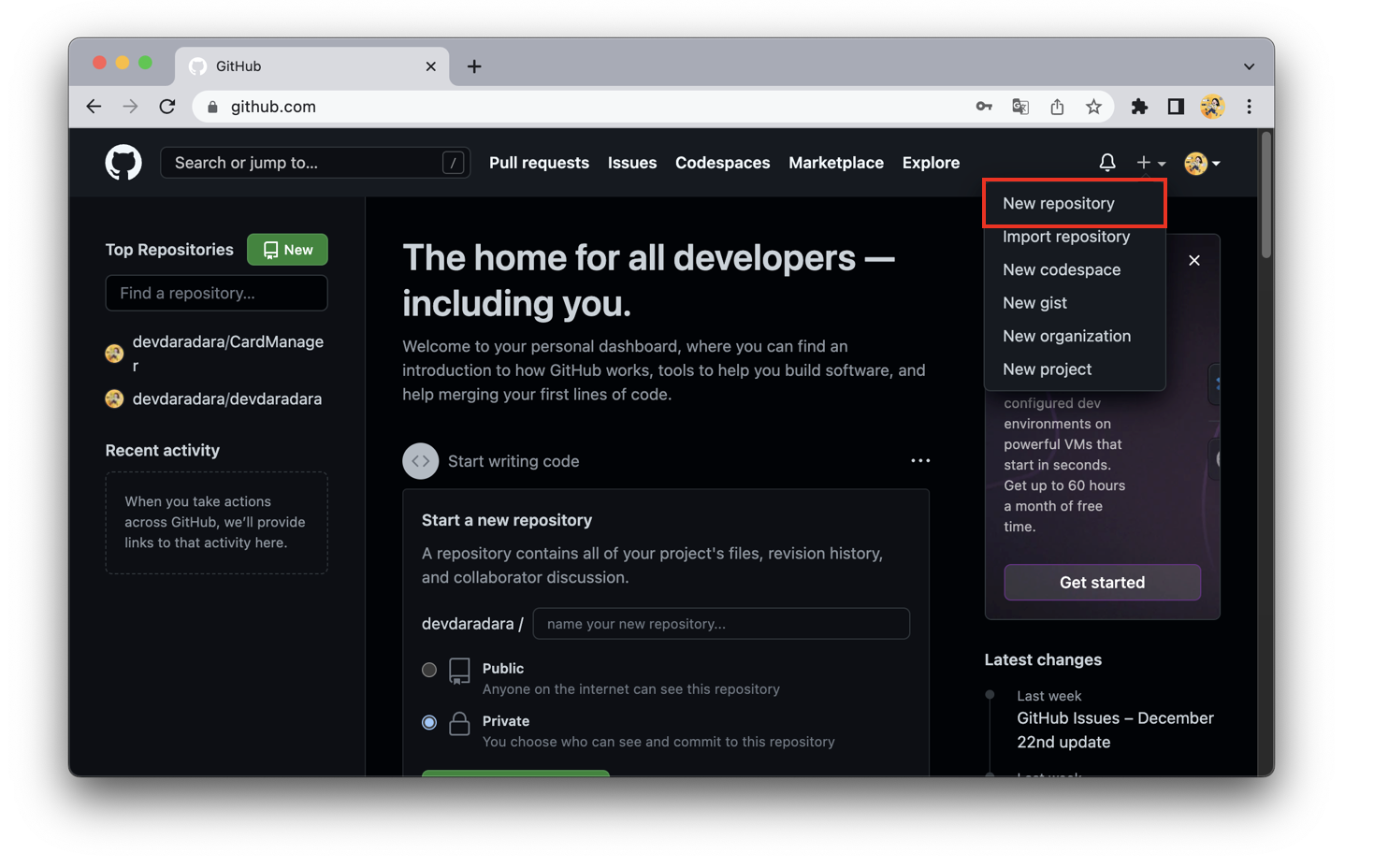Choose Import repository from the menu
This screenshot has height=868, width=1388.
click(x=1075, y=237)
